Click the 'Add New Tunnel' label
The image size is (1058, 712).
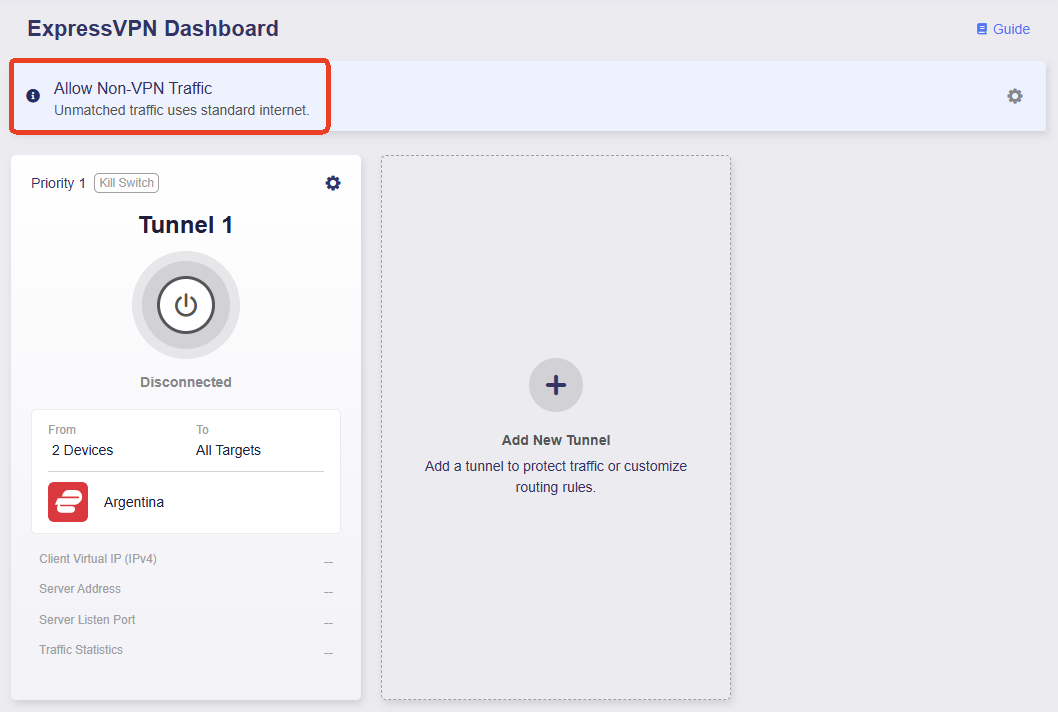pos(555,440)
